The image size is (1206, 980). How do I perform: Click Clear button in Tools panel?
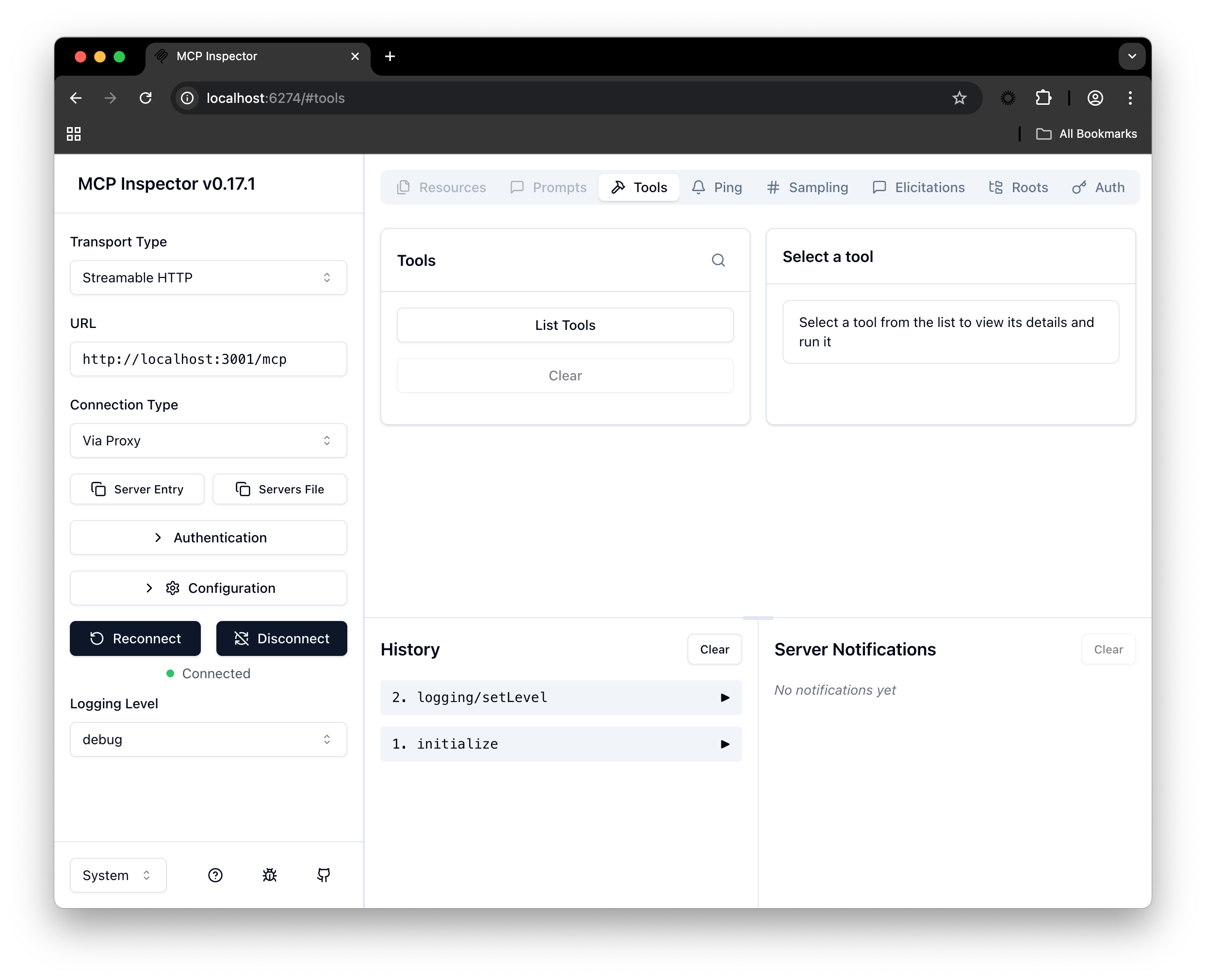click(565, 376)
